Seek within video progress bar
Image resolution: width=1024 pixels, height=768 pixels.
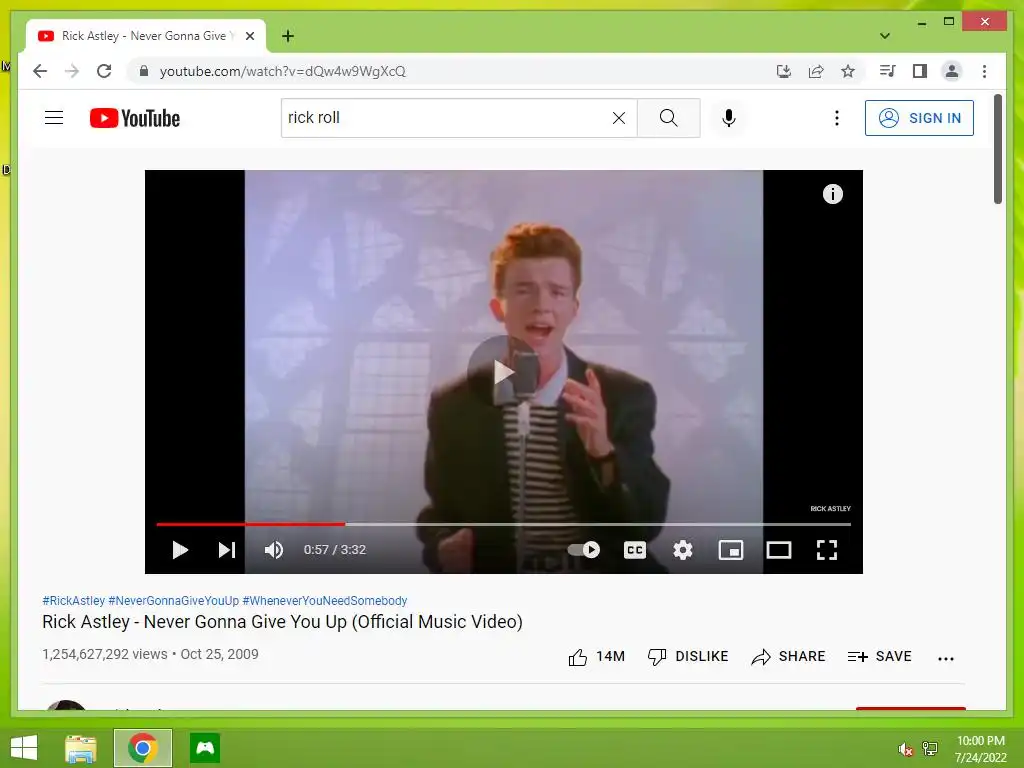tap(504, 524)
